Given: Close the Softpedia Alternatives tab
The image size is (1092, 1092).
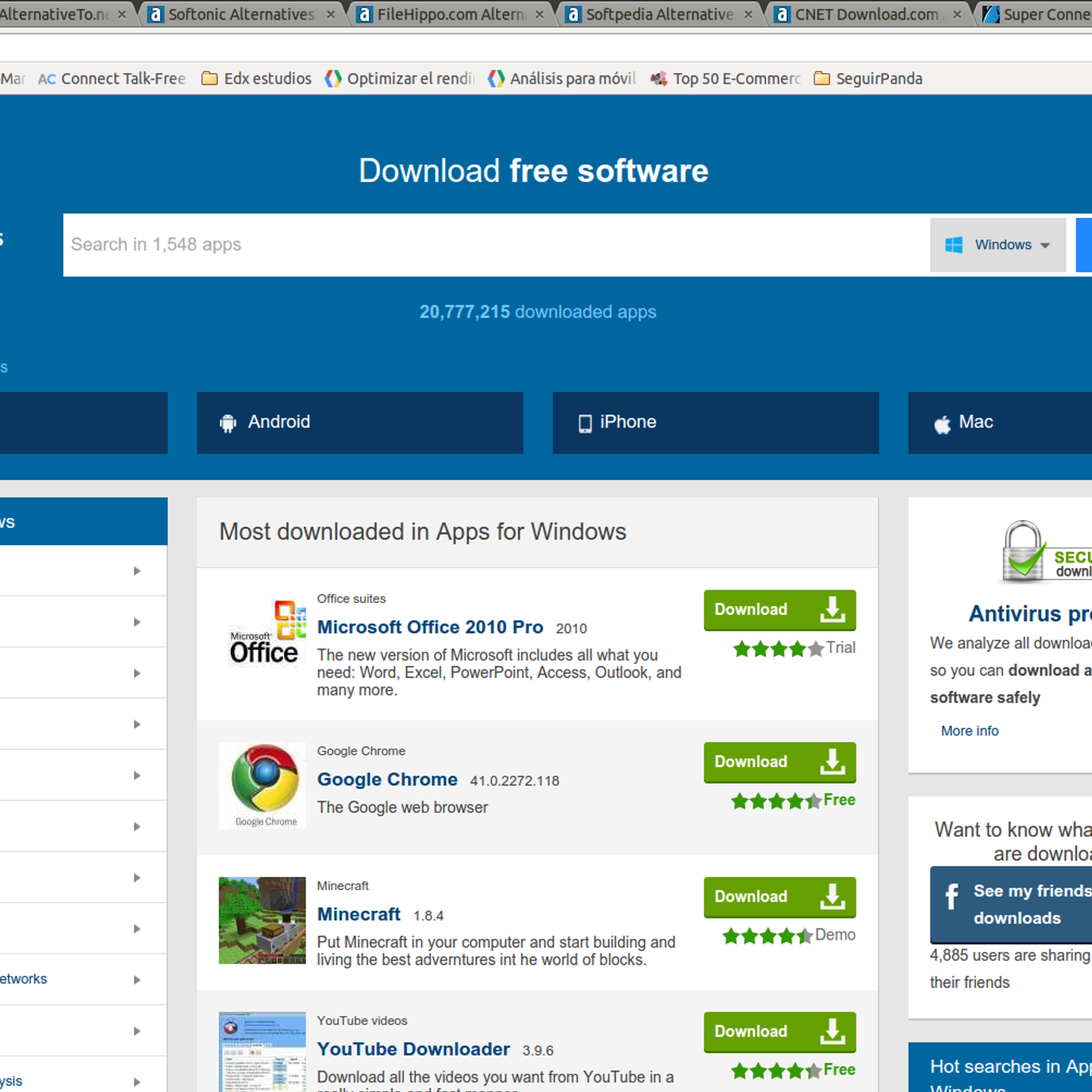Looking at the screenshot, I should [749, 14].
